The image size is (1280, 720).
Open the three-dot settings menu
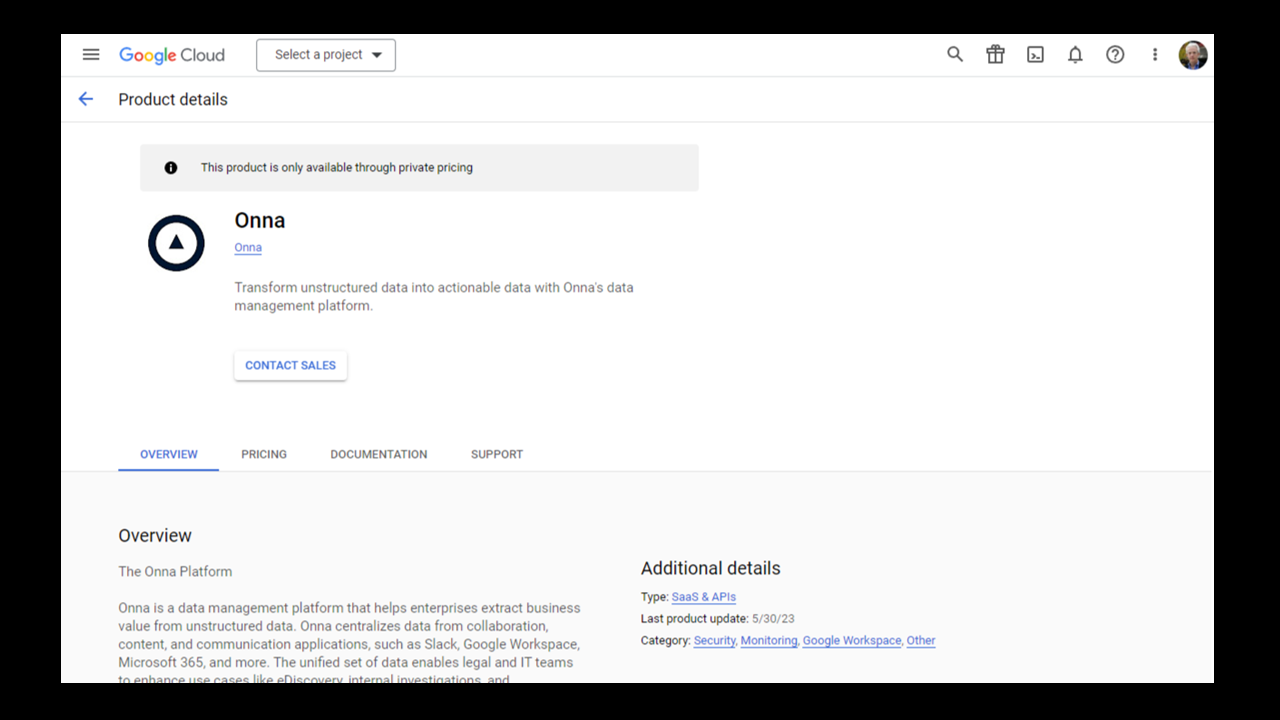tap(1155, 55)
